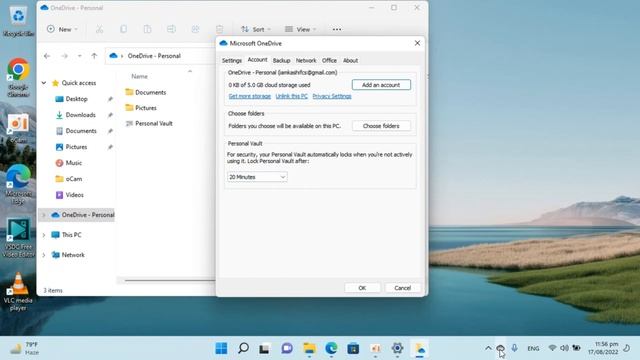Click the OneDrive - Personal address bar
640x360 pixels.
click(x=161, y=56)
